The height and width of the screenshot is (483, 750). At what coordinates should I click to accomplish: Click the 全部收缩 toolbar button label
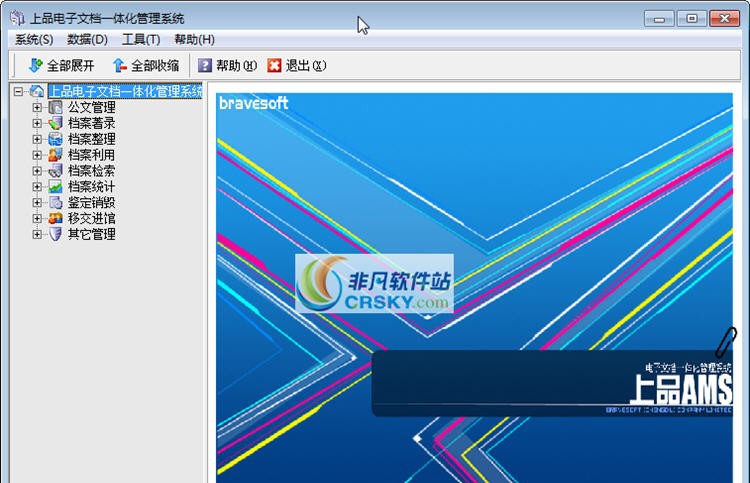tap(155, 66)
